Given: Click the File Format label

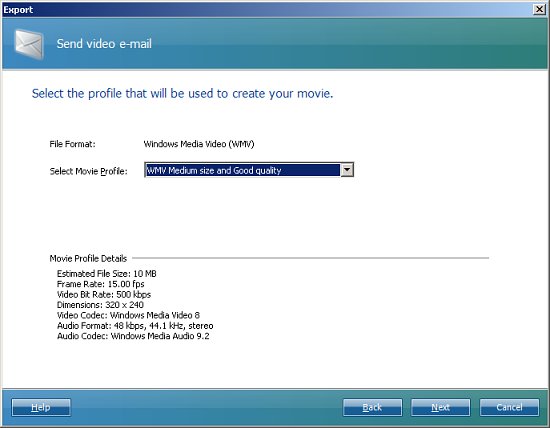Looking at the screenshot, I should pos(72,144).
